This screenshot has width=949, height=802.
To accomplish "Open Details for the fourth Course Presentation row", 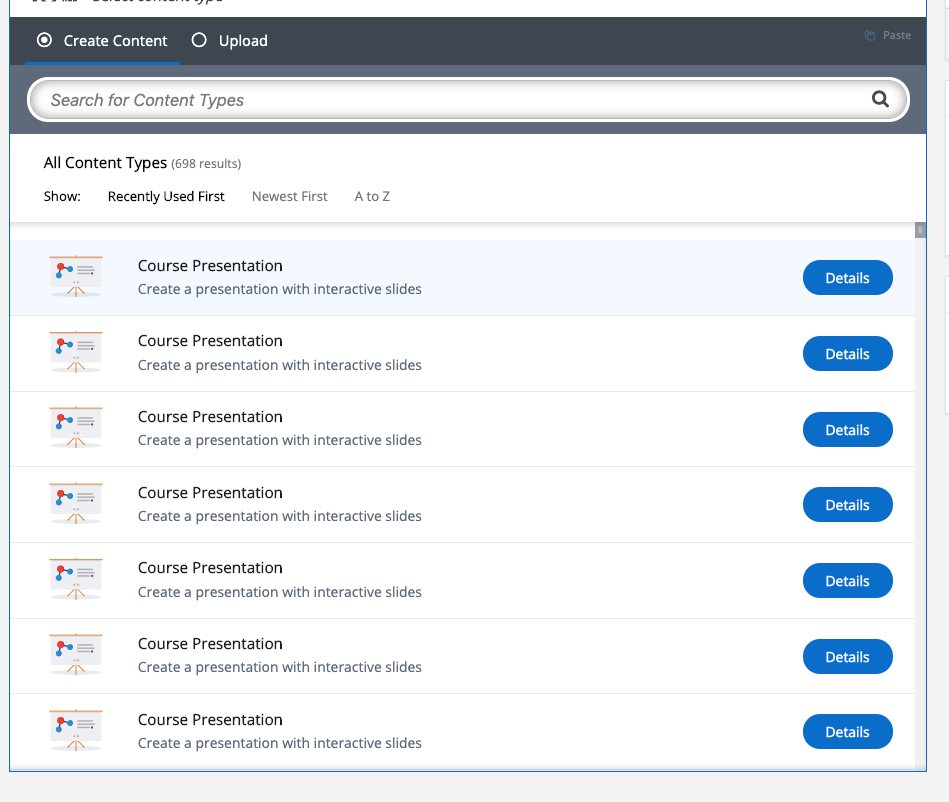I will tap(847, 505).
